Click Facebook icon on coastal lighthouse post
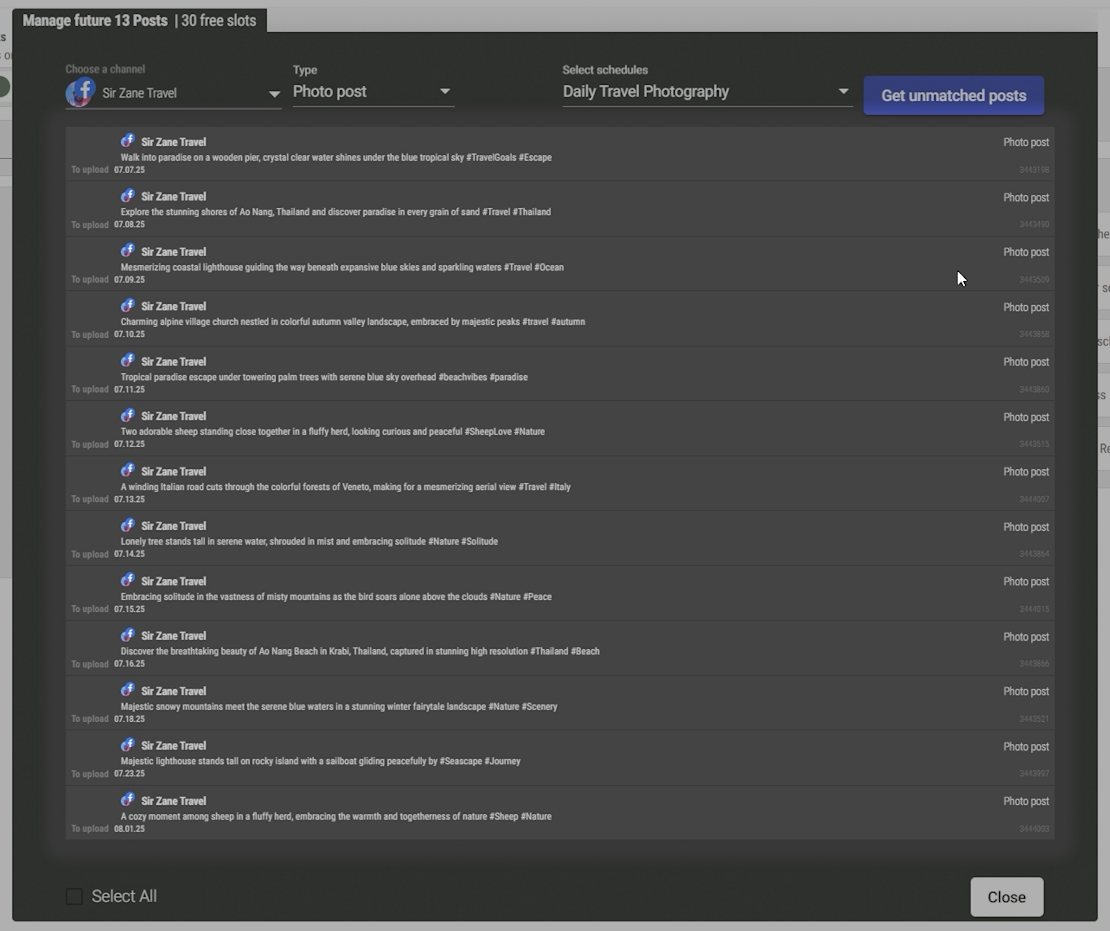 (128, 251)
